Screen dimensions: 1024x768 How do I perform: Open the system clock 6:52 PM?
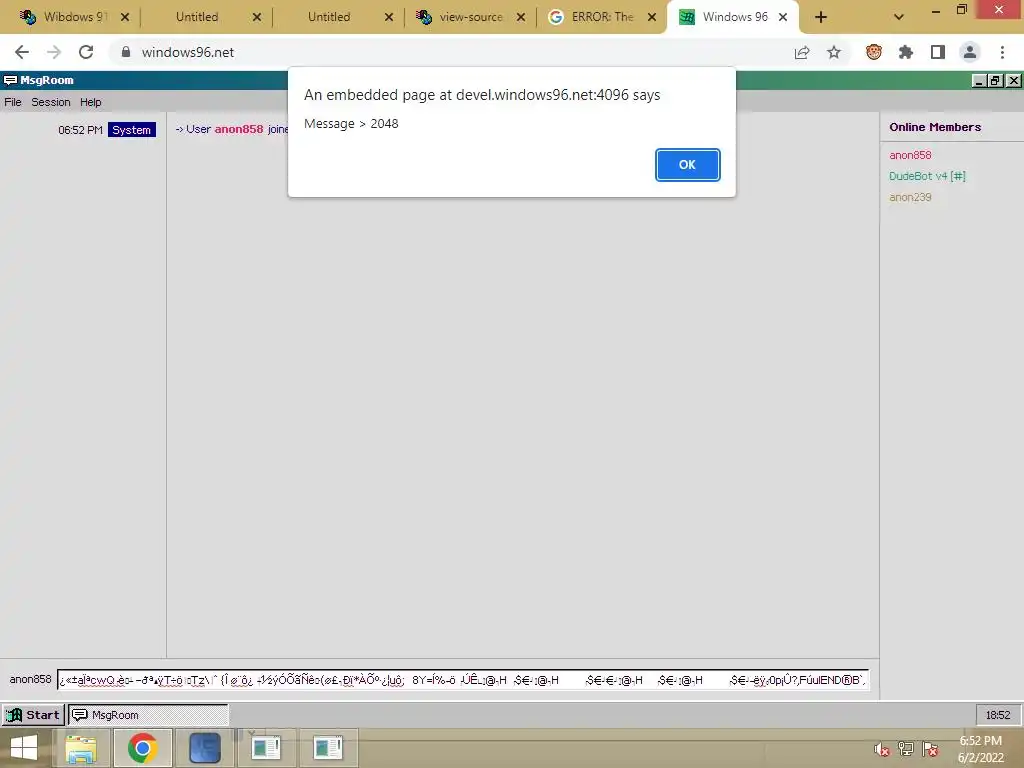click(x=980, y=749)
